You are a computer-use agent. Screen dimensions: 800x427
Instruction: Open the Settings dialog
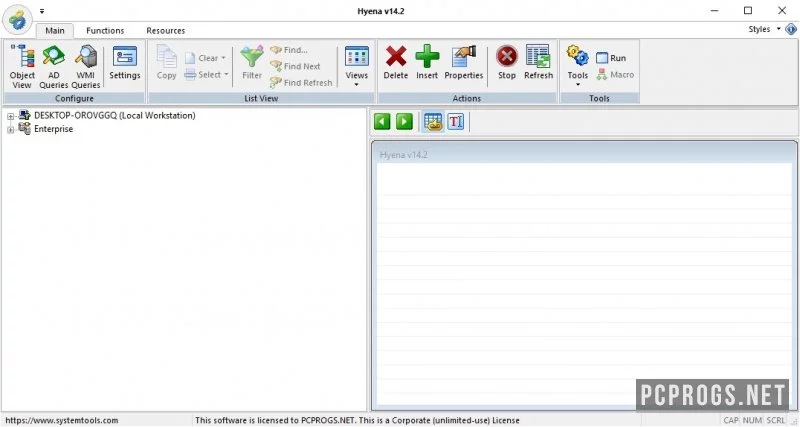coord(124,63)
